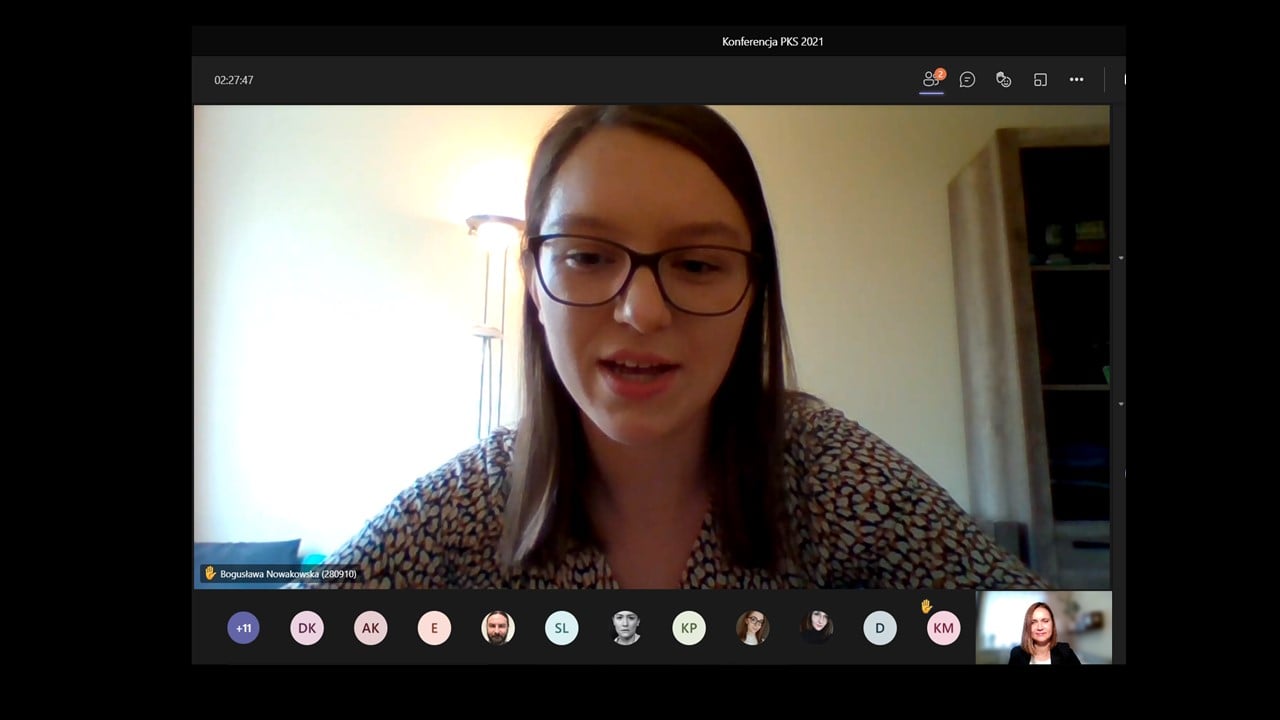The width and height of the screenshot is (1280, 720).
Task: Select the DK participant avatar
Action: coord(307,628)
